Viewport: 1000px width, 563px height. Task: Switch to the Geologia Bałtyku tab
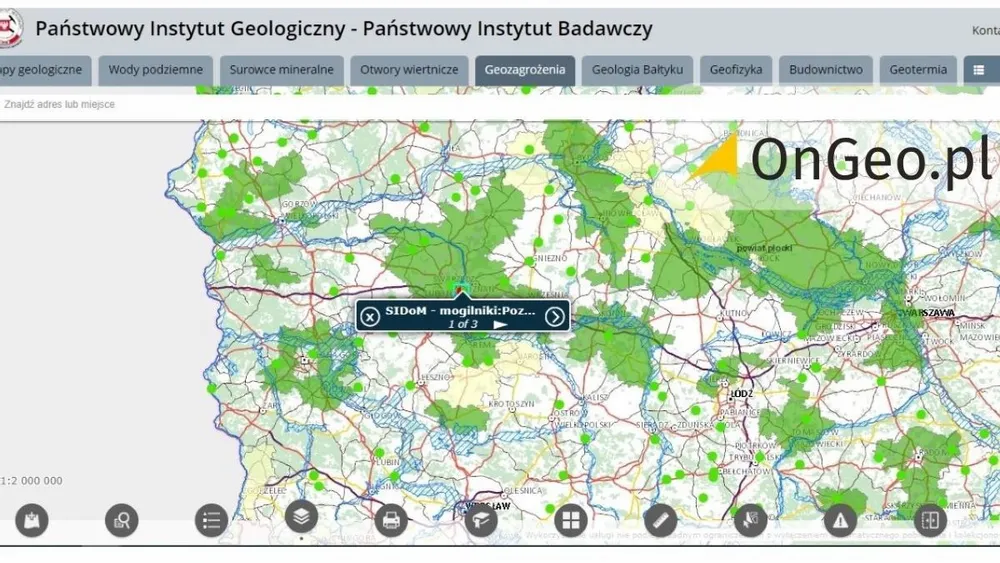coord(637,70)
